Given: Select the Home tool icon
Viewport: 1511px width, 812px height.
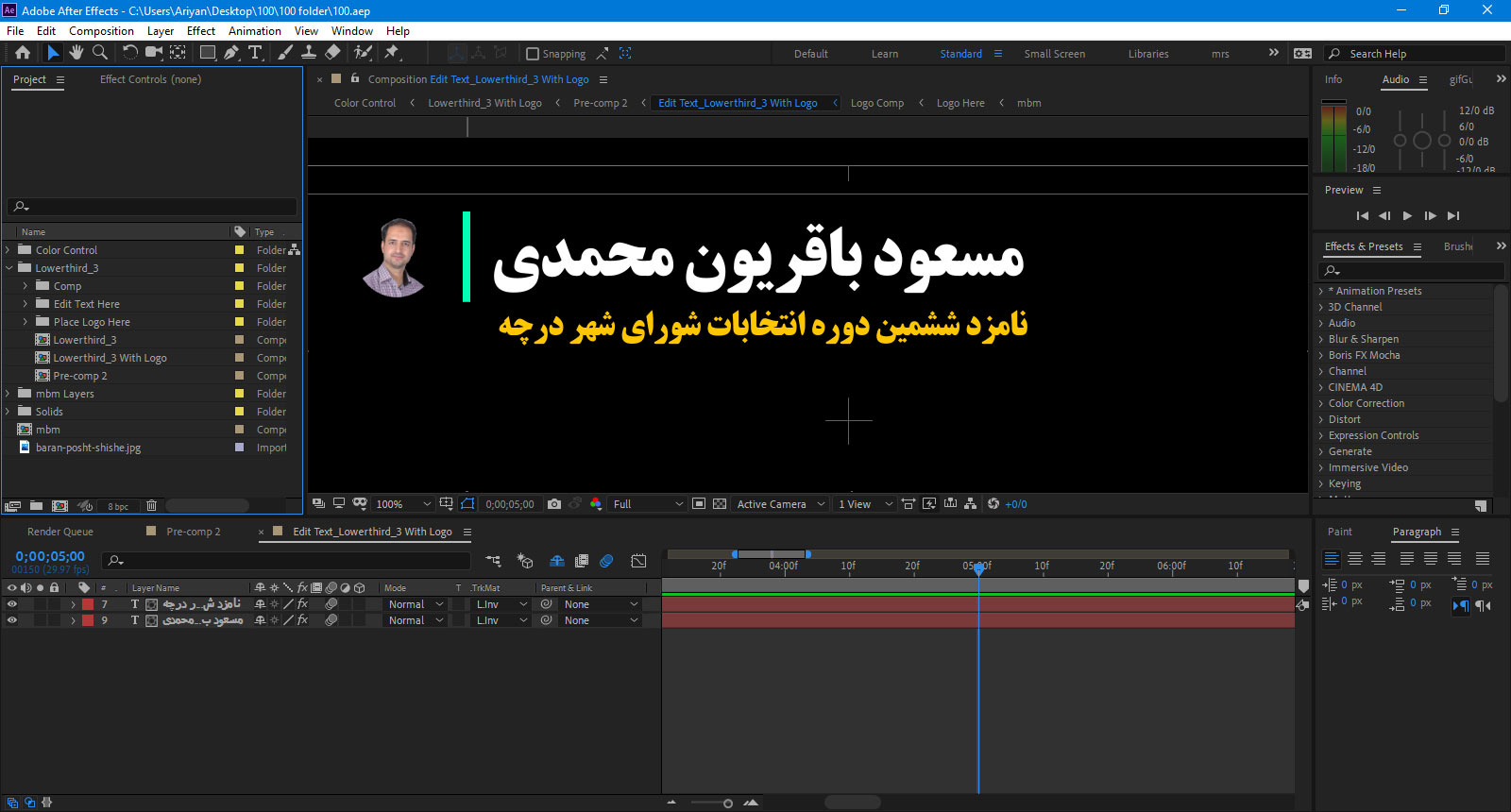Looking at the screenshot, I should click(x=23, y=53).
